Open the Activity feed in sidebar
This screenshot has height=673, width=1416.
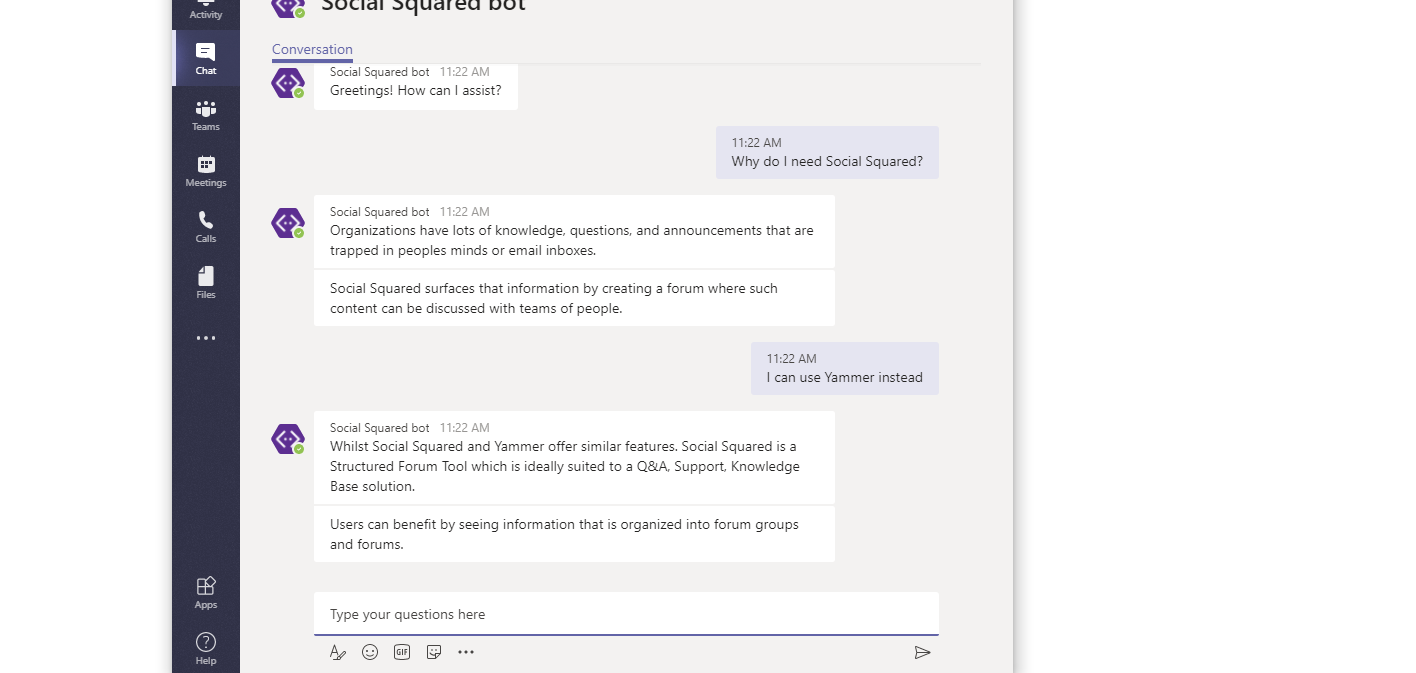[x=206, y=10]
